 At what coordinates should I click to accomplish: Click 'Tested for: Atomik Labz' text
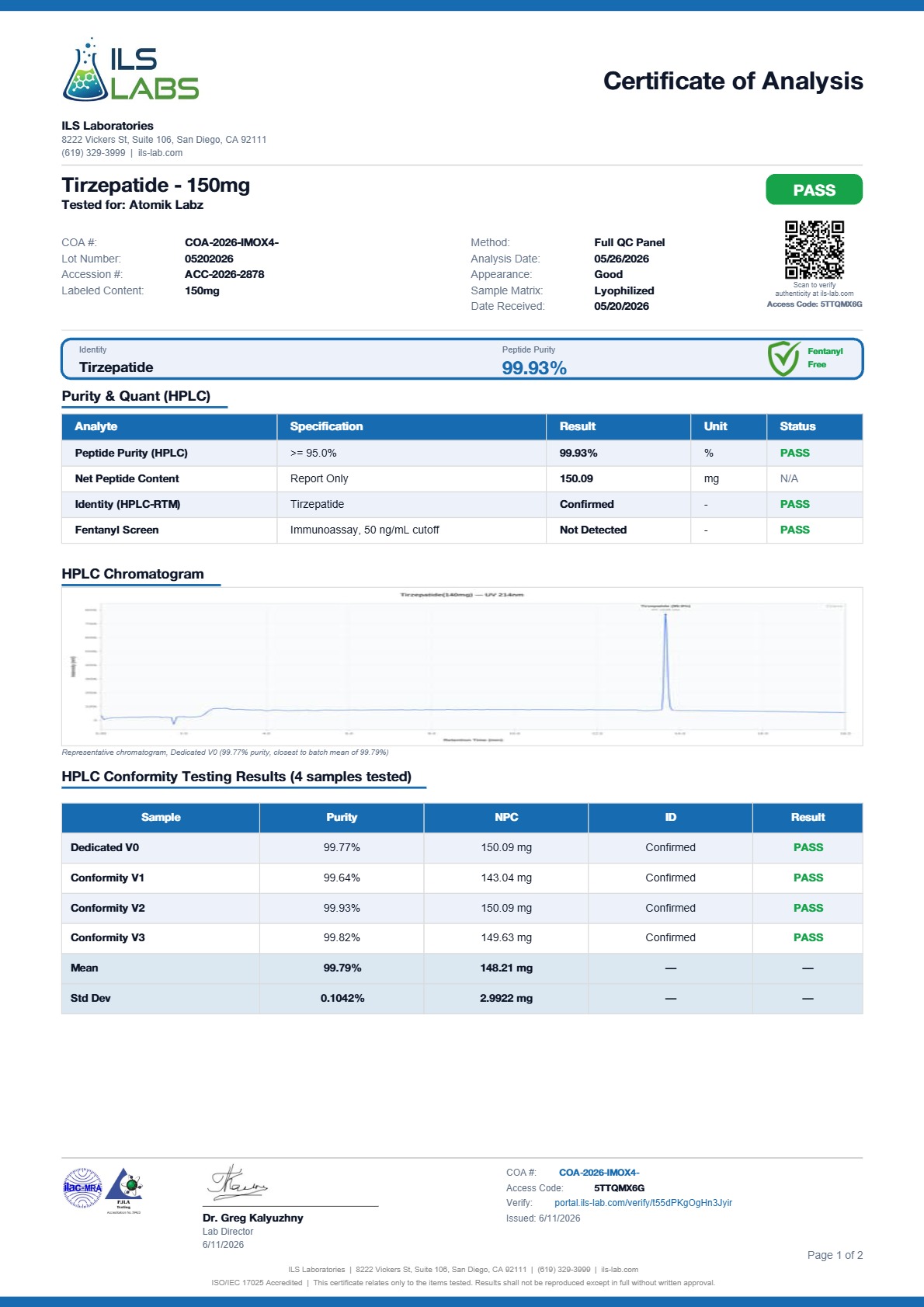coord(133,205)
